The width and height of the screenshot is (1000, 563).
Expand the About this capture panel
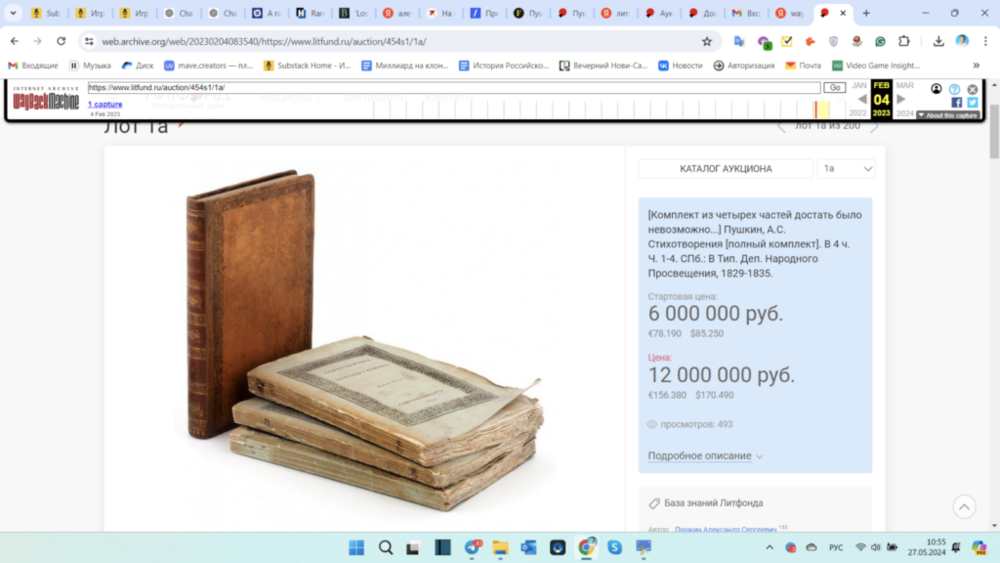pos(947,115)
